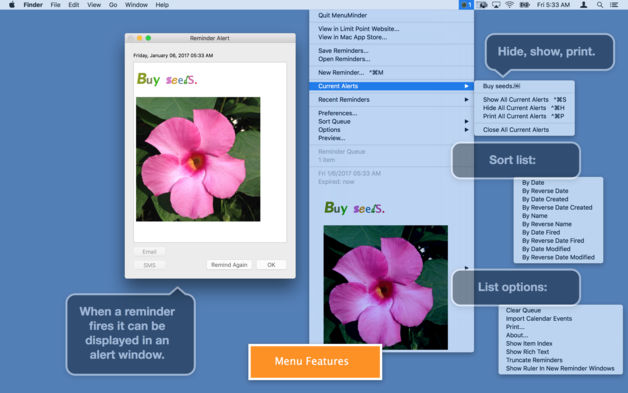Click the MenuMinder menu bar icon
The width and height of the screenshot is (628, 393).
[x=466, y=5]
